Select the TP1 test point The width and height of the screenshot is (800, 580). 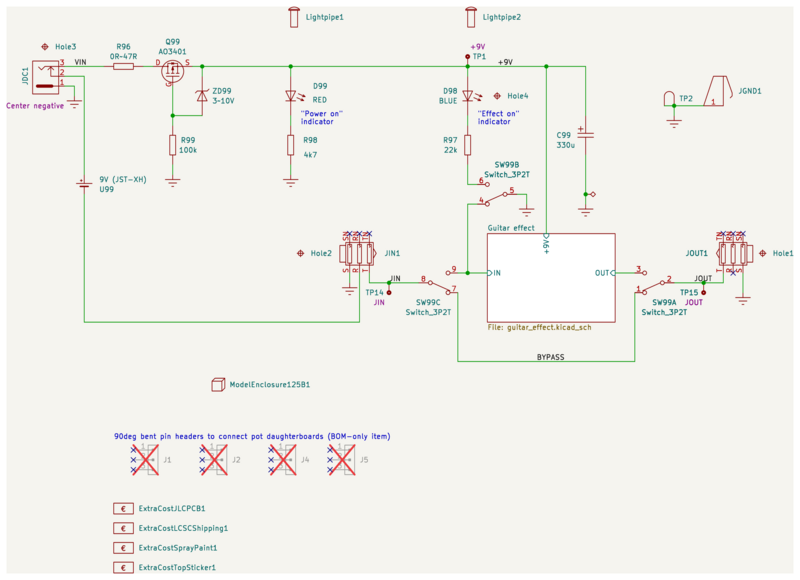click(x=467, y=57)
